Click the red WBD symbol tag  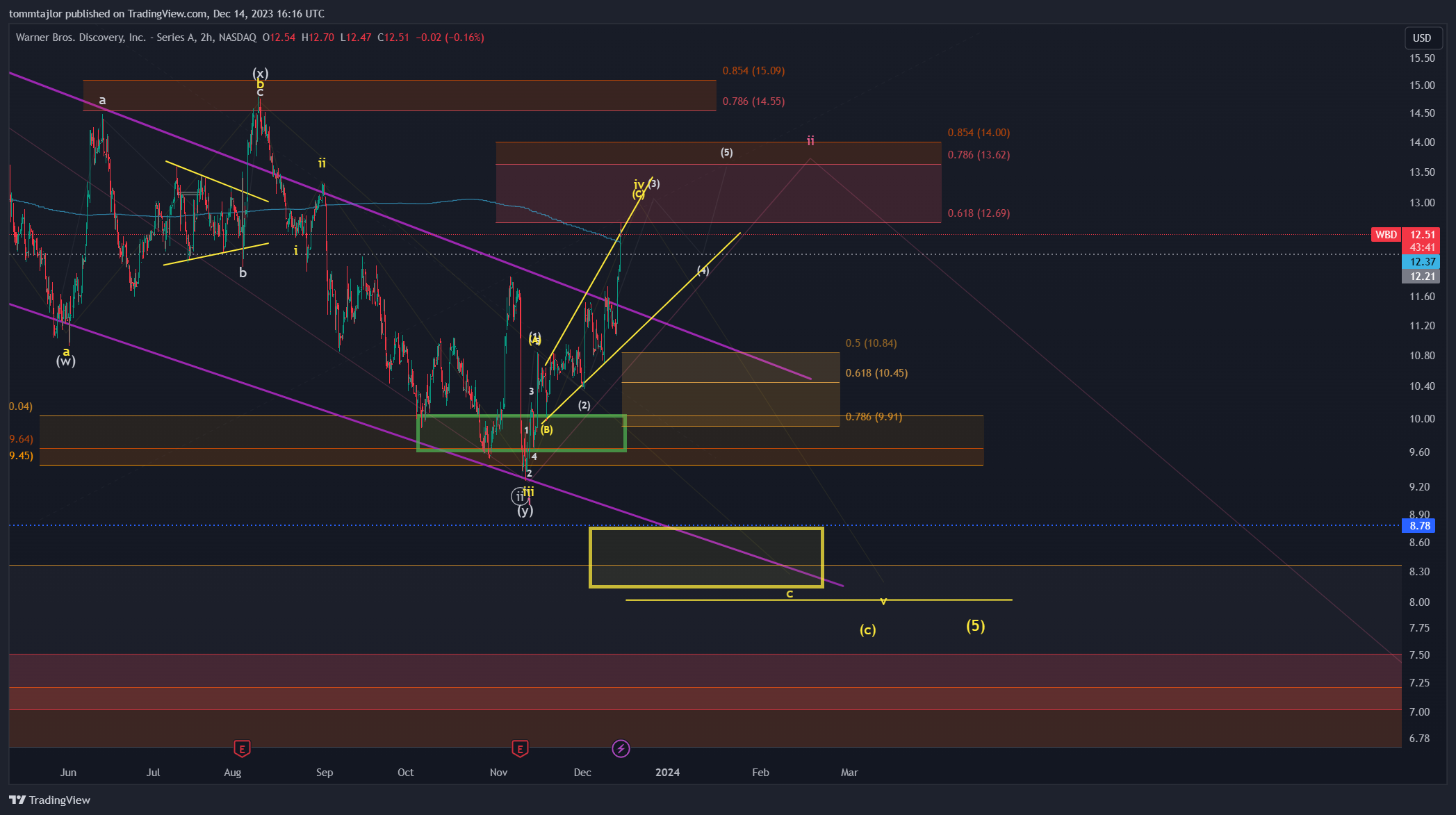point(1386,235)
